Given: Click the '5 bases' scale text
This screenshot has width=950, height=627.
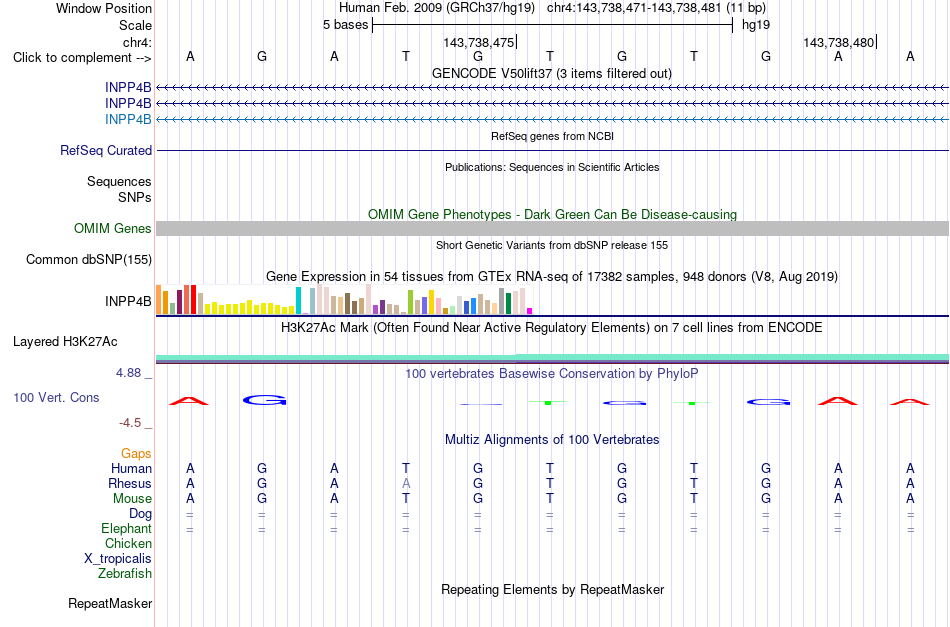Looking at the screenshot, I should (x=345, y=25).
